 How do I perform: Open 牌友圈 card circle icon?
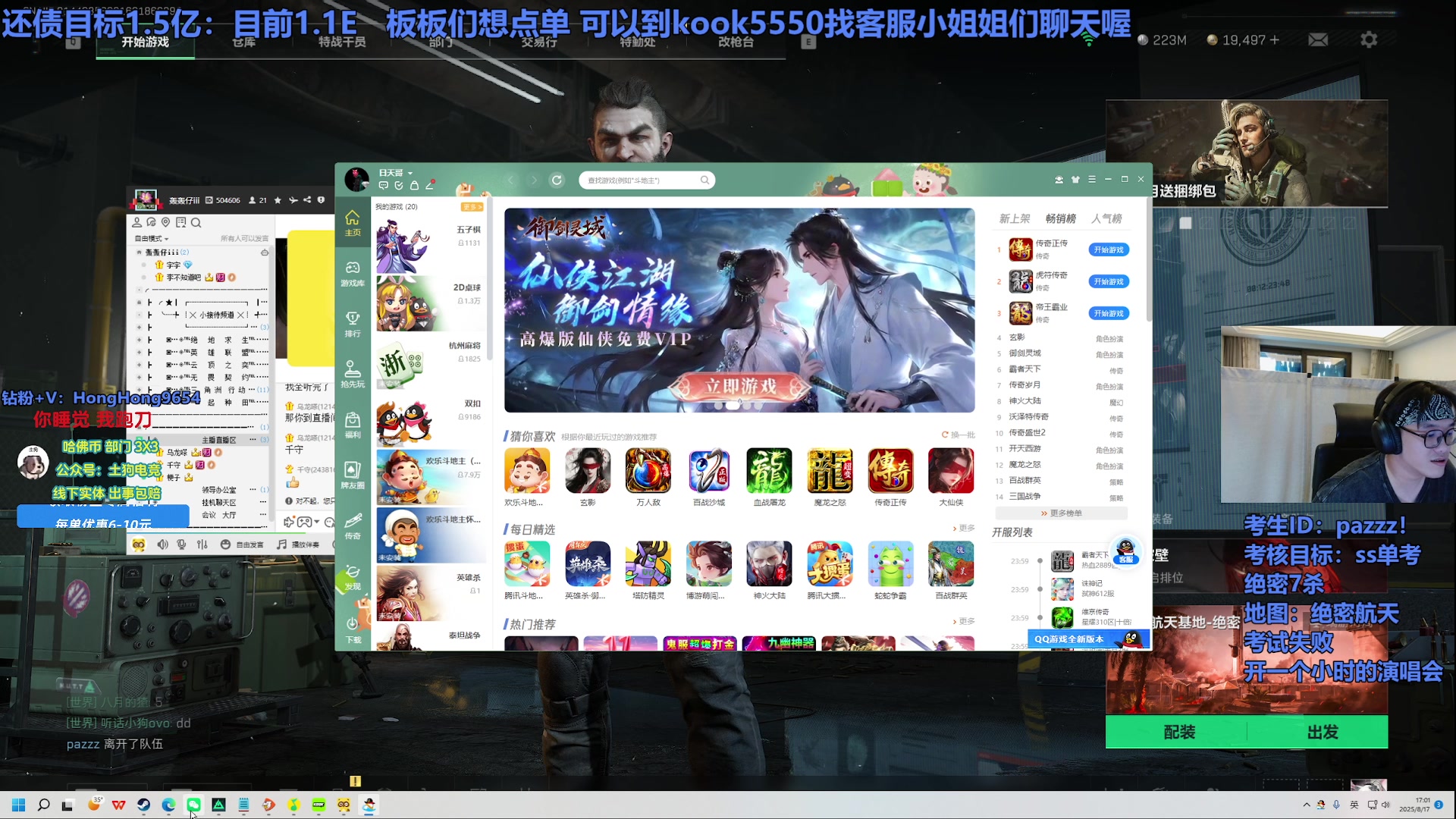point(353,475)
